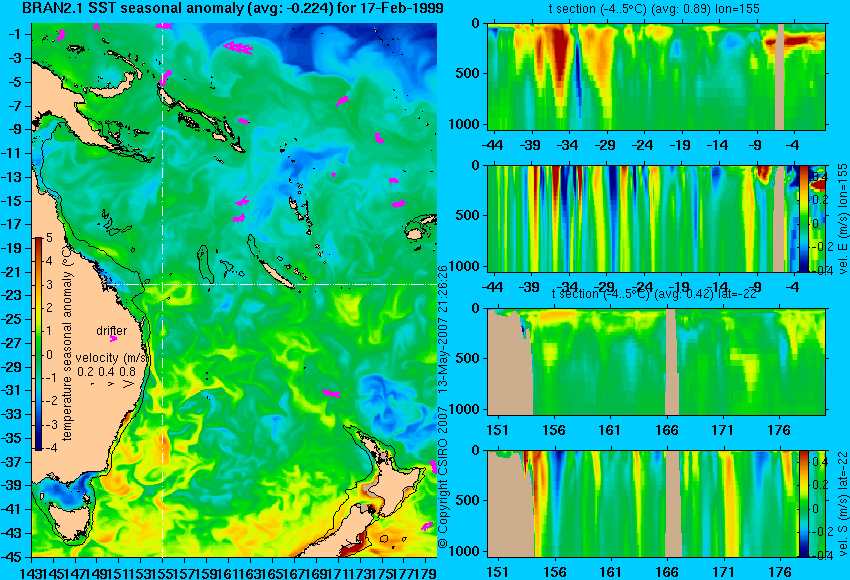The image size is (850, 580).
Task: Click New Zealand's North Island on the map
Action: 394,481
